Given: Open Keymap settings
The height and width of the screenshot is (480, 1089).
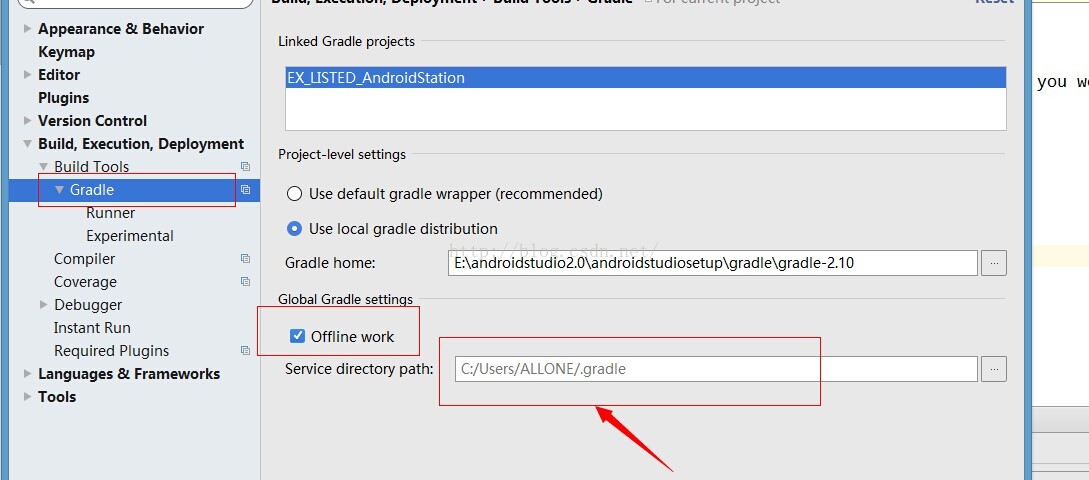Looking at the screenshot, I should [66, 51].
